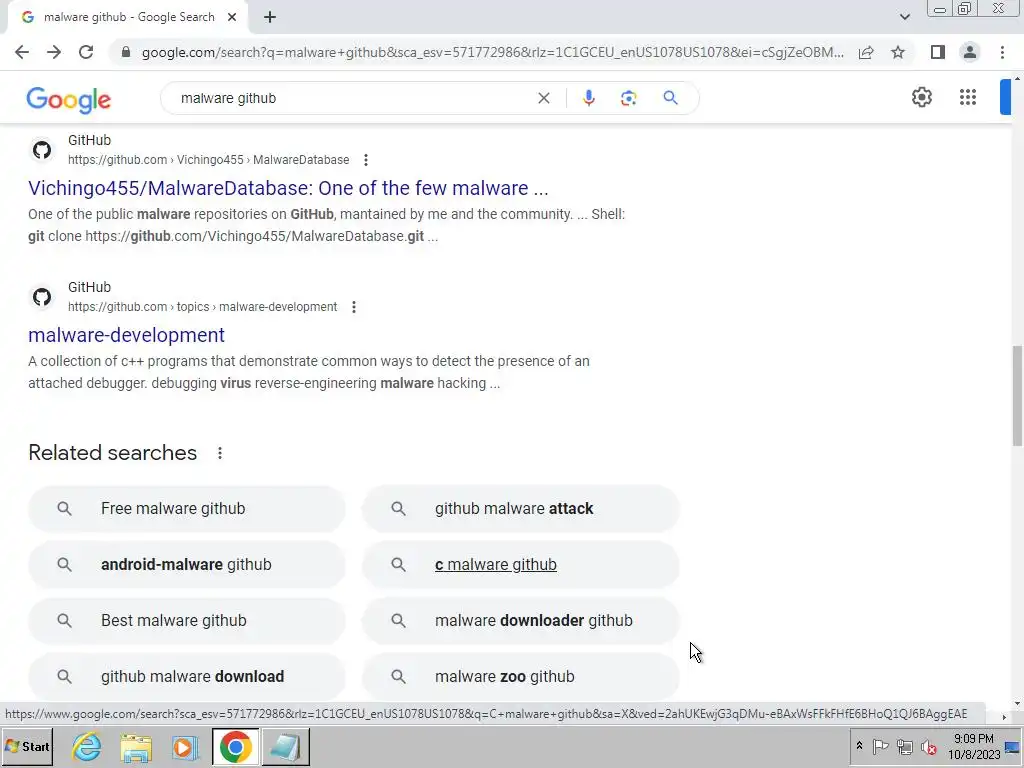Screen dimensions: 1024x768
Task: Launch Internet Explorer from taskbar
Action: tap(87, 747)
